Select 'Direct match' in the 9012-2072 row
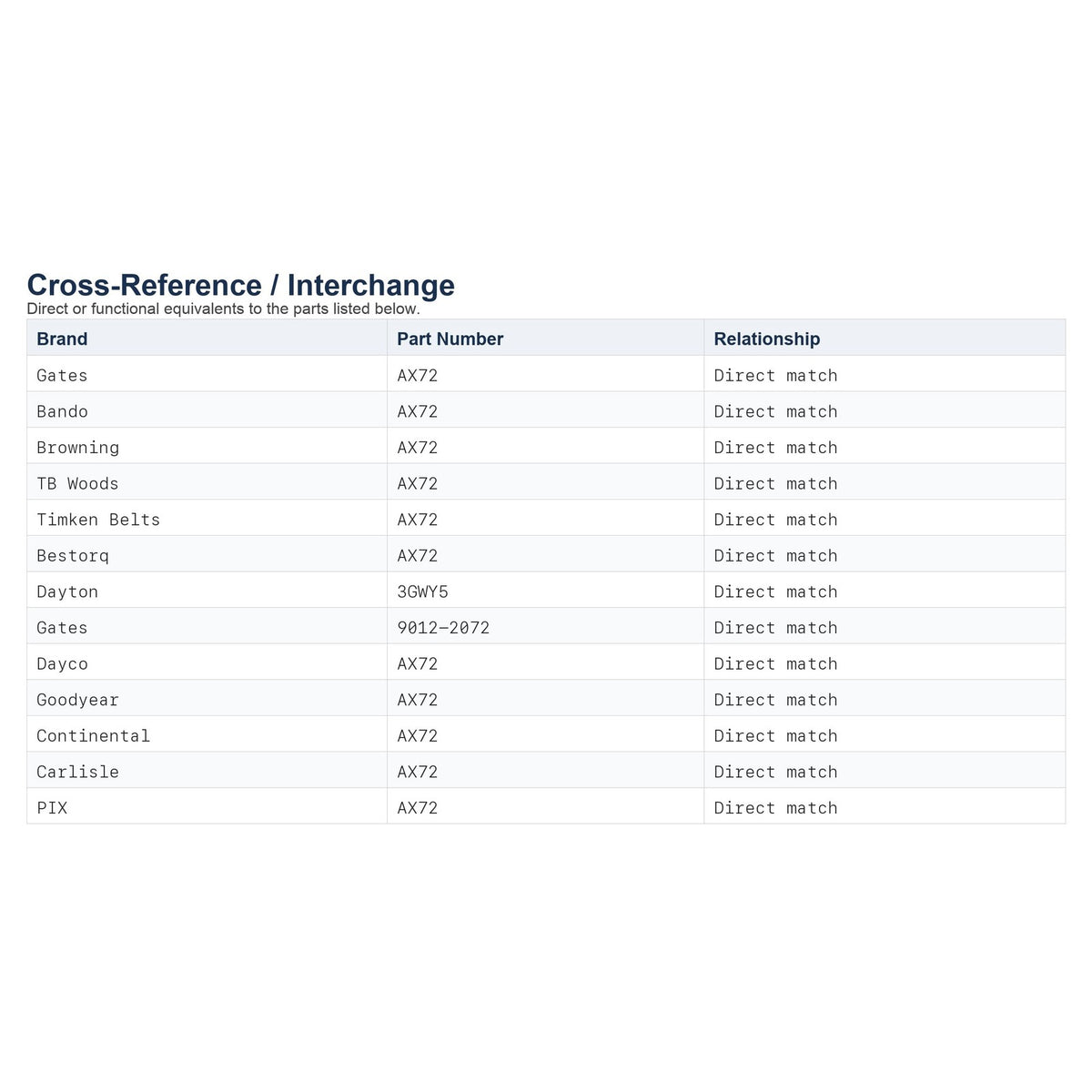Screen dimensions: 1092x1092 (775, 628)
